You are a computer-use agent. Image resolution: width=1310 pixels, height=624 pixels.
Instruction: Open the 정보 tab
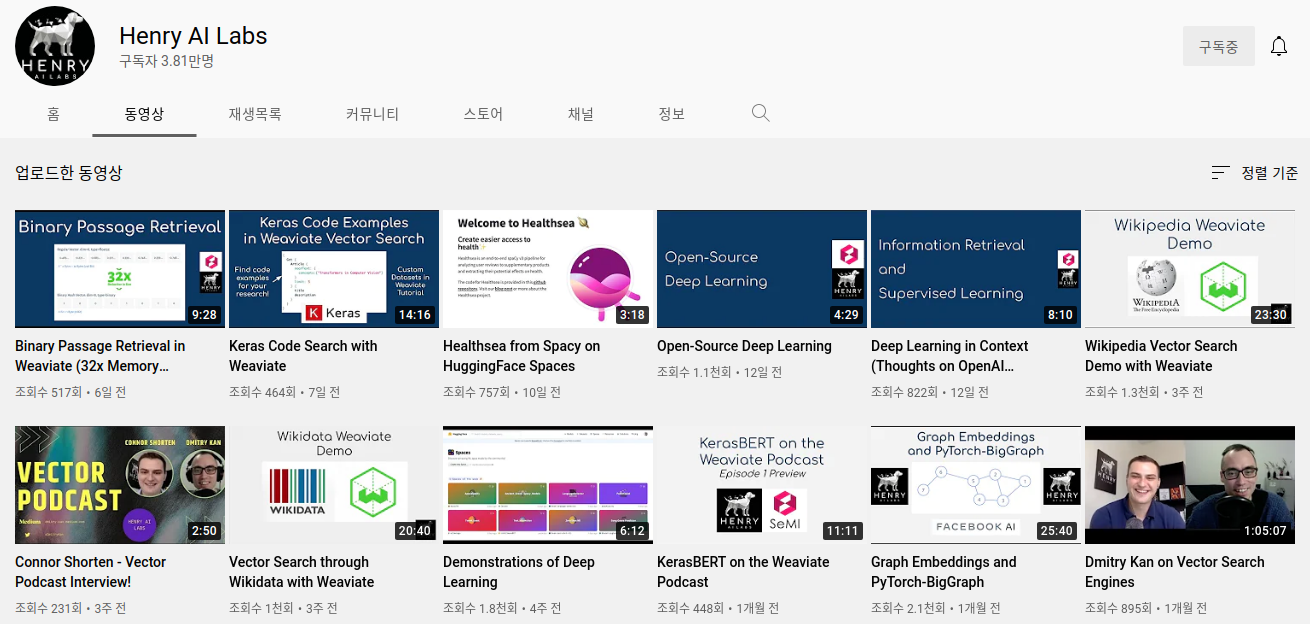pos(672,114)
